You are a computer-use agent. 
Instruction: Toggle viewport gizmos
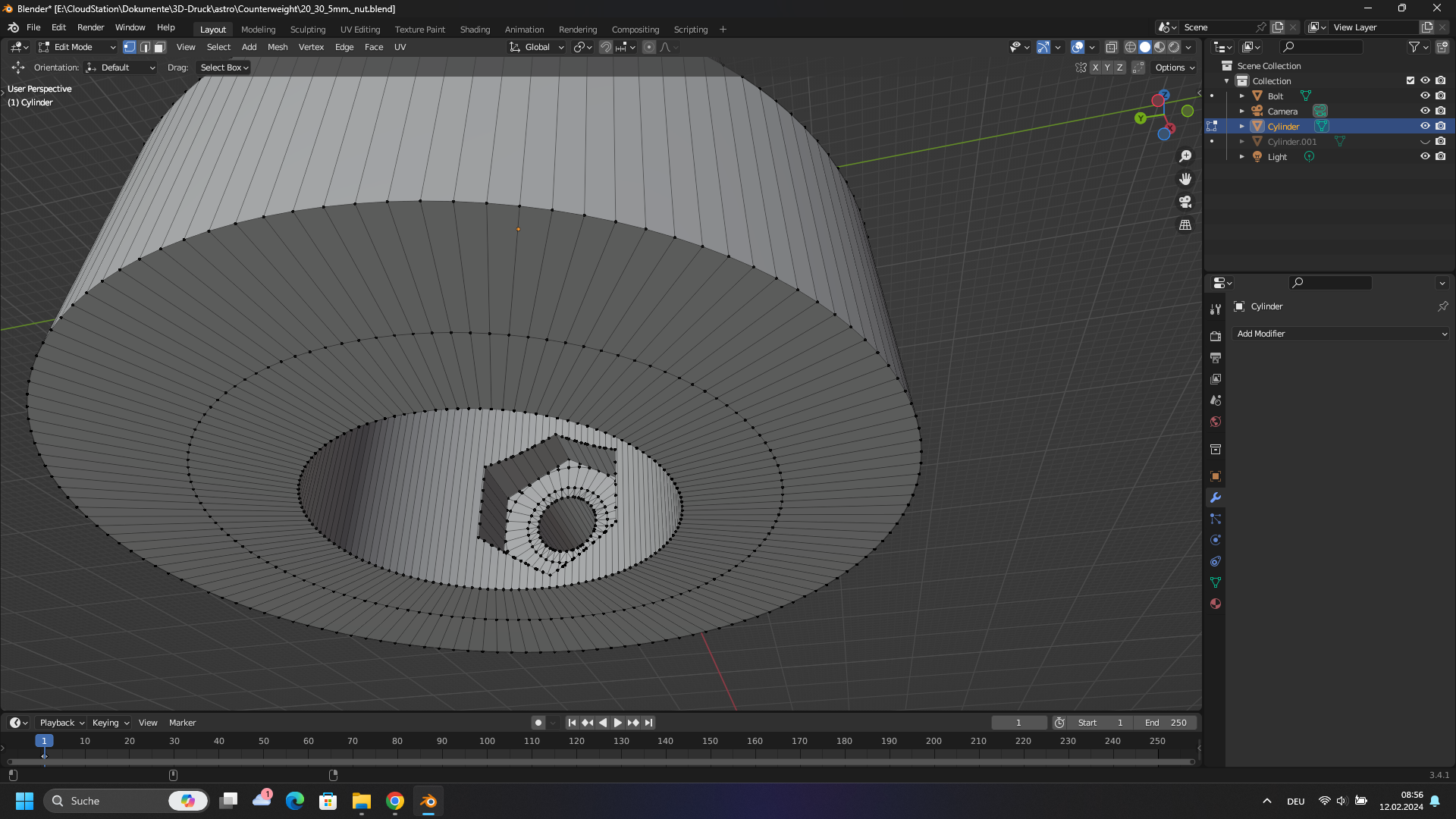(x=1043, y=47)
